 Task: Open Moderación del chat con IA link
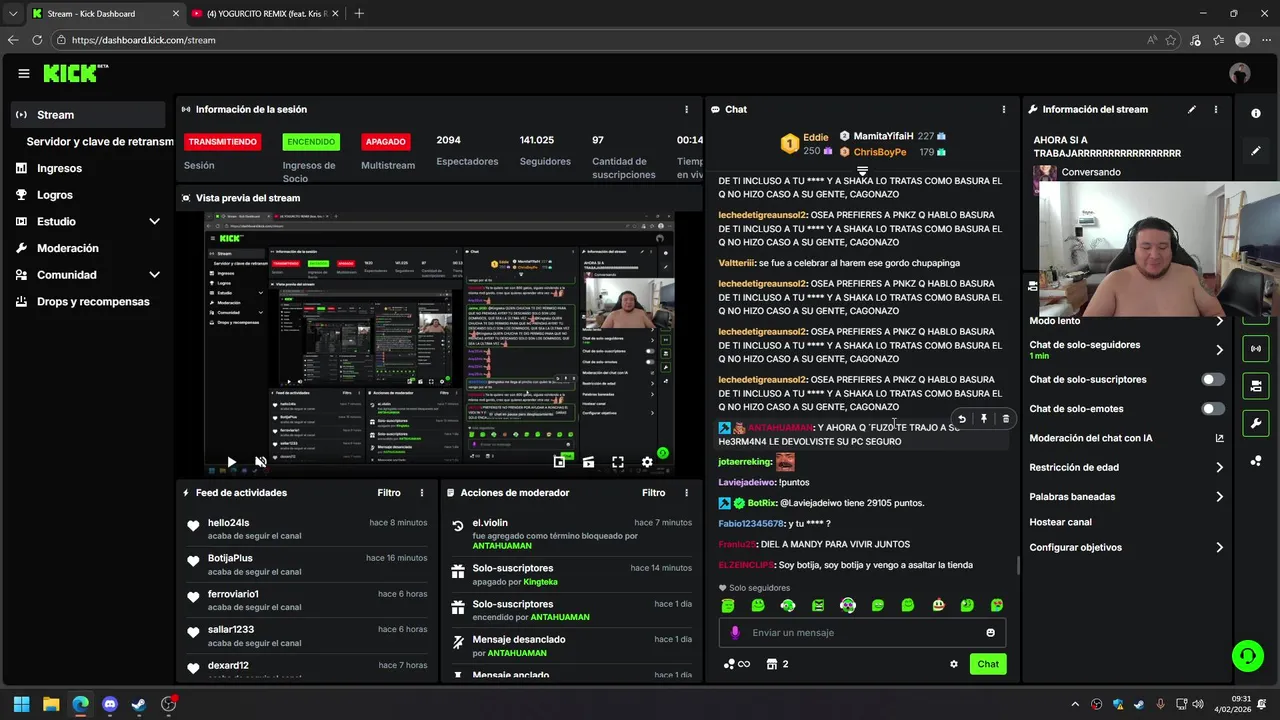1127,438
